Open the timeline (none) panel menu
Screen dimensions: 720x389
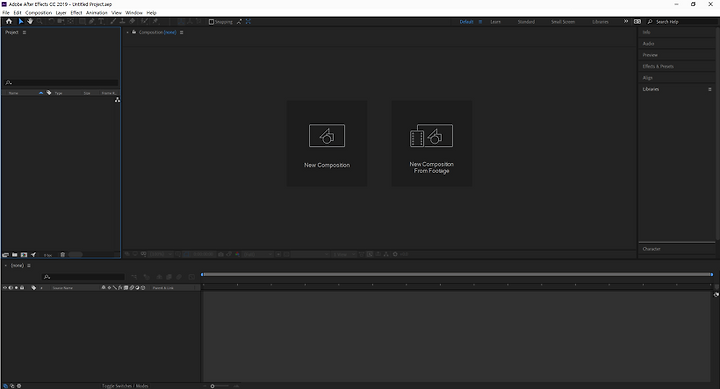point(29,265)
